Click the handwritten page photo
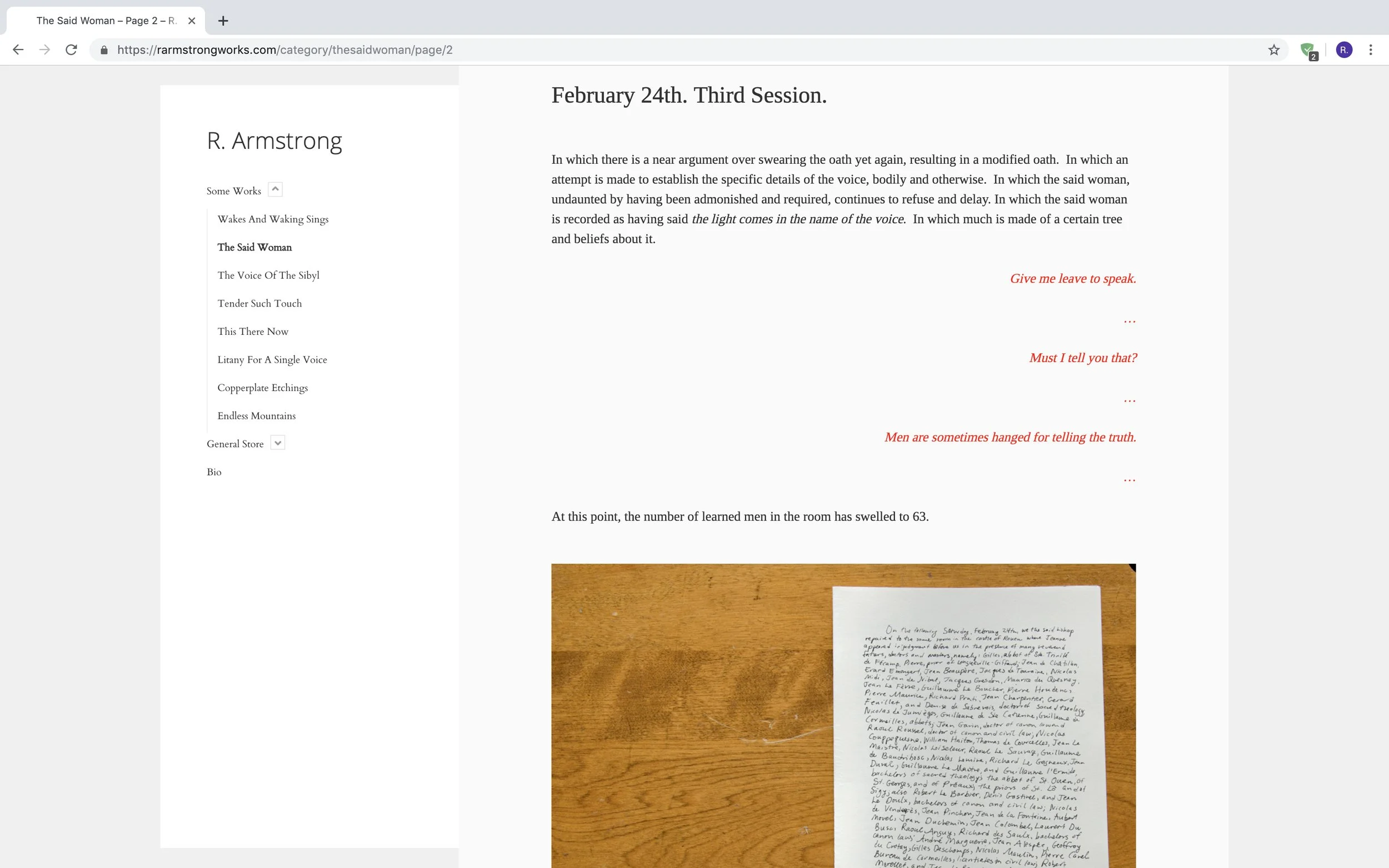 click(843, 715)
